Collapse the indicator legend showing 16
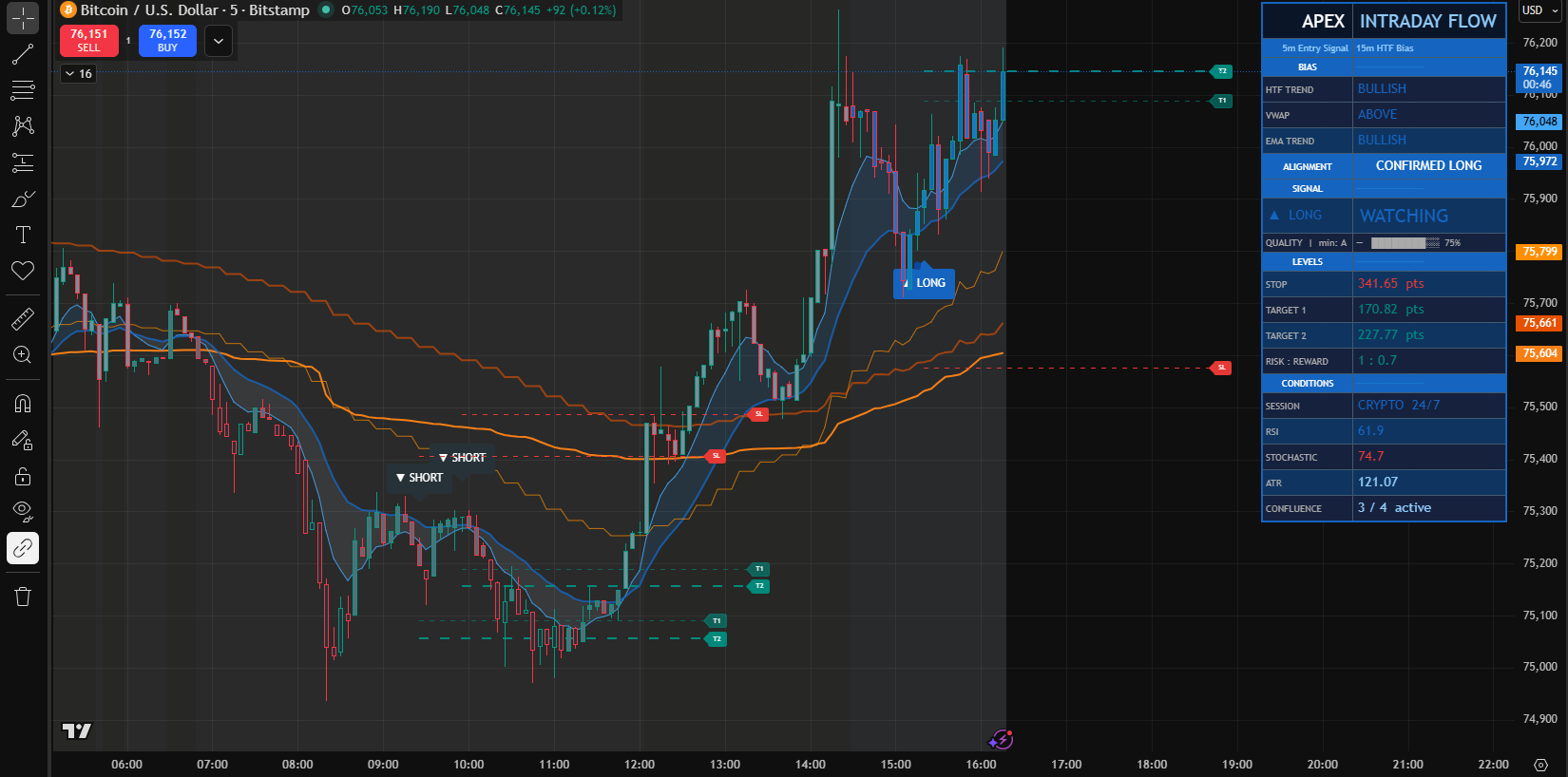The width and height of the screenshot is (1568, 777). pyautogui.click(x=78, y=73)
